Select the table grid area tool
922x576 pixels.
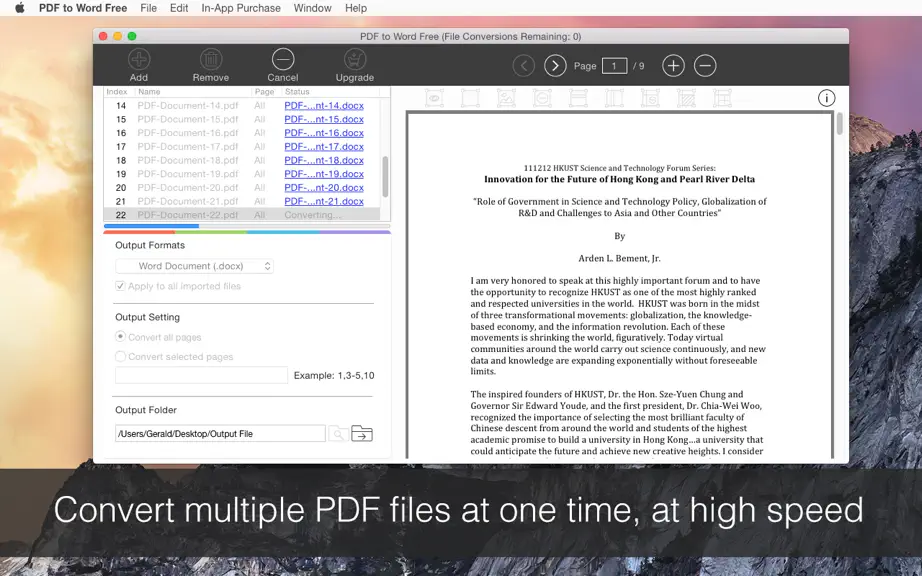(x=722, y=98)
